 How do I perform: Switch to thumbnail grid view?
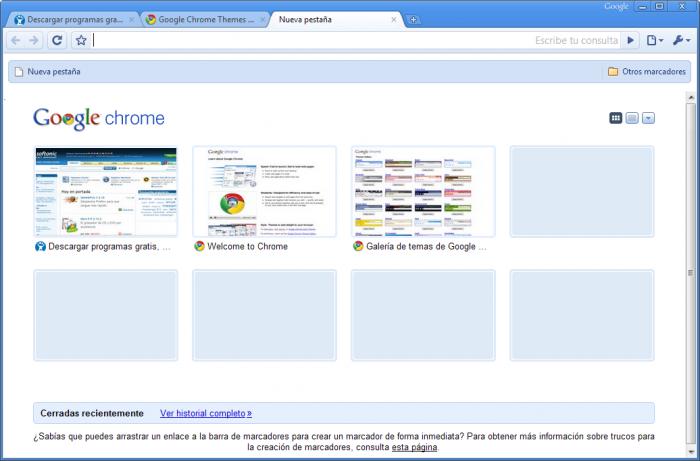616,118
